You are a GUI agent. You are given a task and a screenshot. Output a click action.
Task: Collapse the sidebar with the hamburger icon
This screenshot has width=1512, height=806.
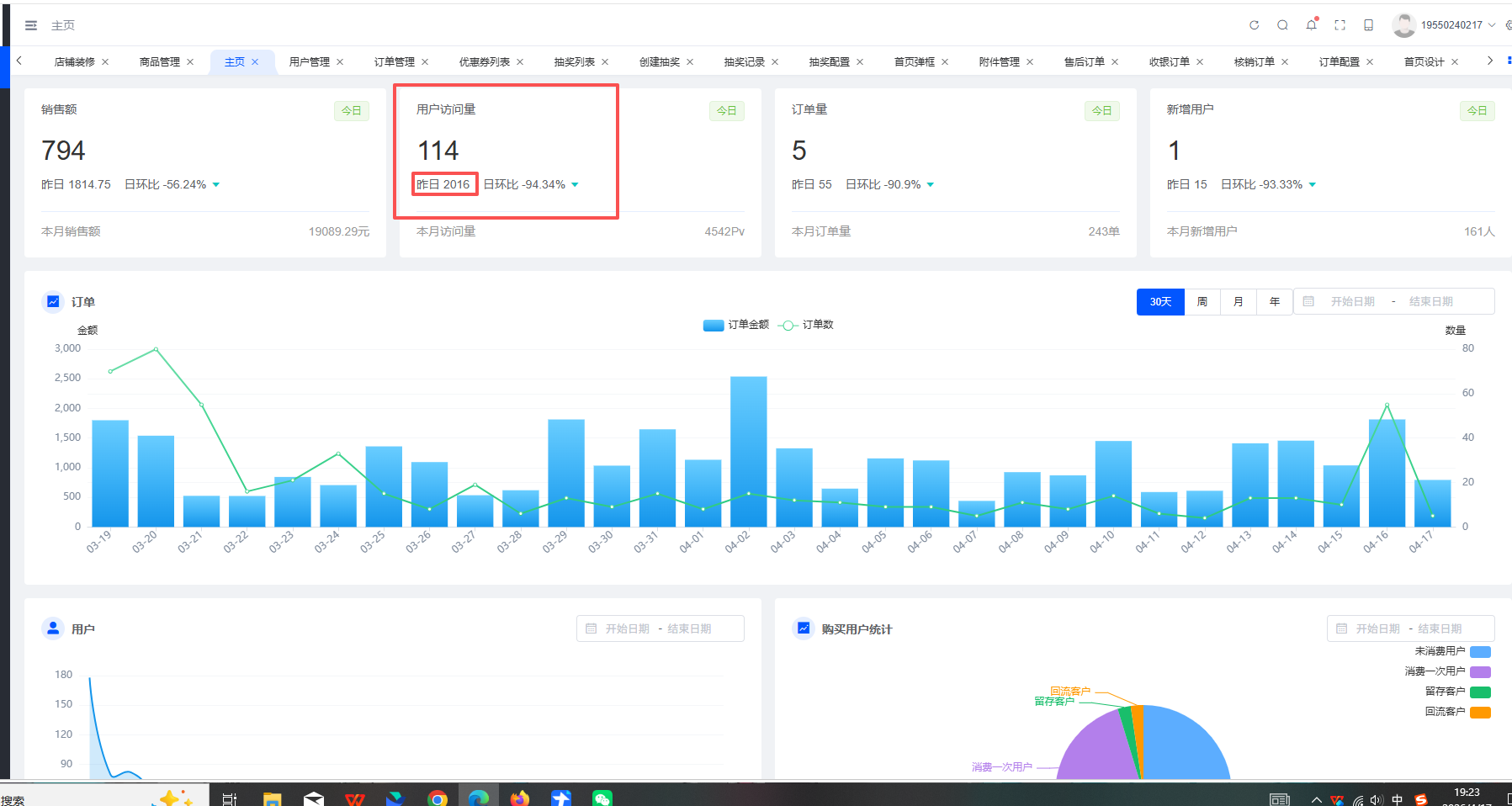pos(31,25)
